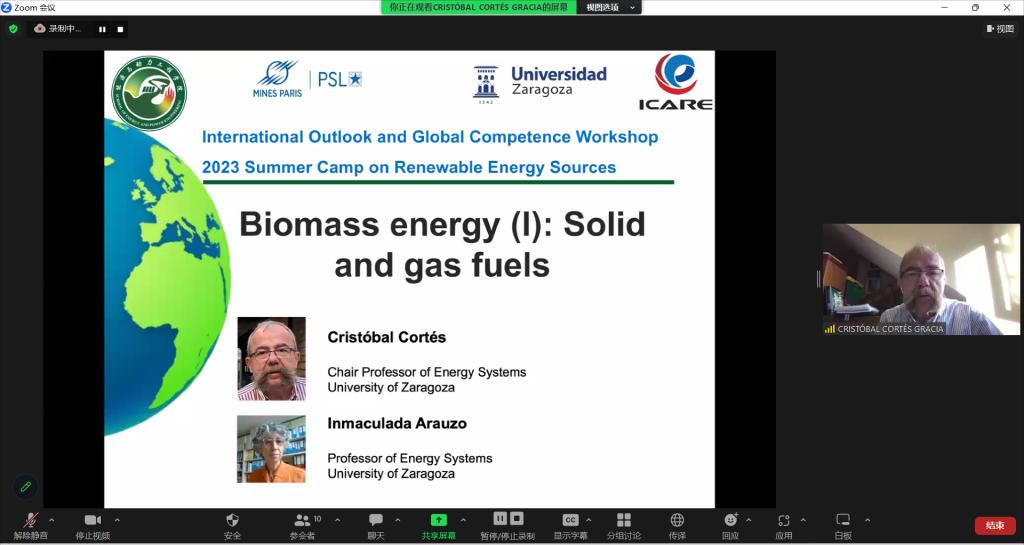Image resolution: width=1024 pixels, height=545 pixels.
Task: Expand video options arrow next to stop video
Action: [x=117, y=519]
